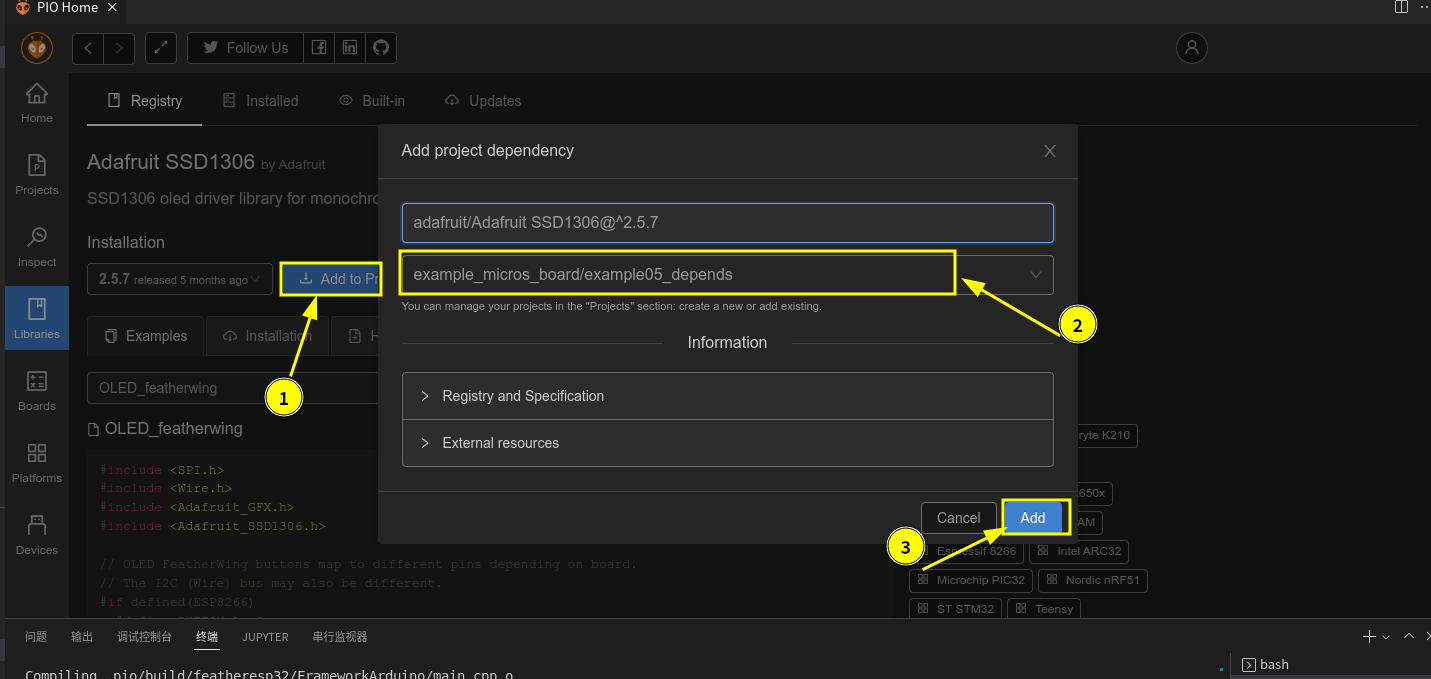Open the Devices sidebar section
Screen dimensions: 1431x679
tap(36, 535)
